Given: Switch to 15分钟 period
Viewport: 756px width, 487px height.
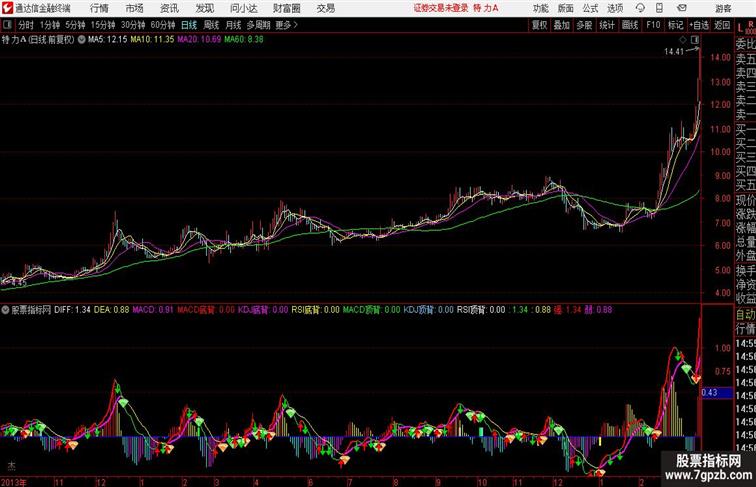Looking at the screenshot, I should click(103, 25).
